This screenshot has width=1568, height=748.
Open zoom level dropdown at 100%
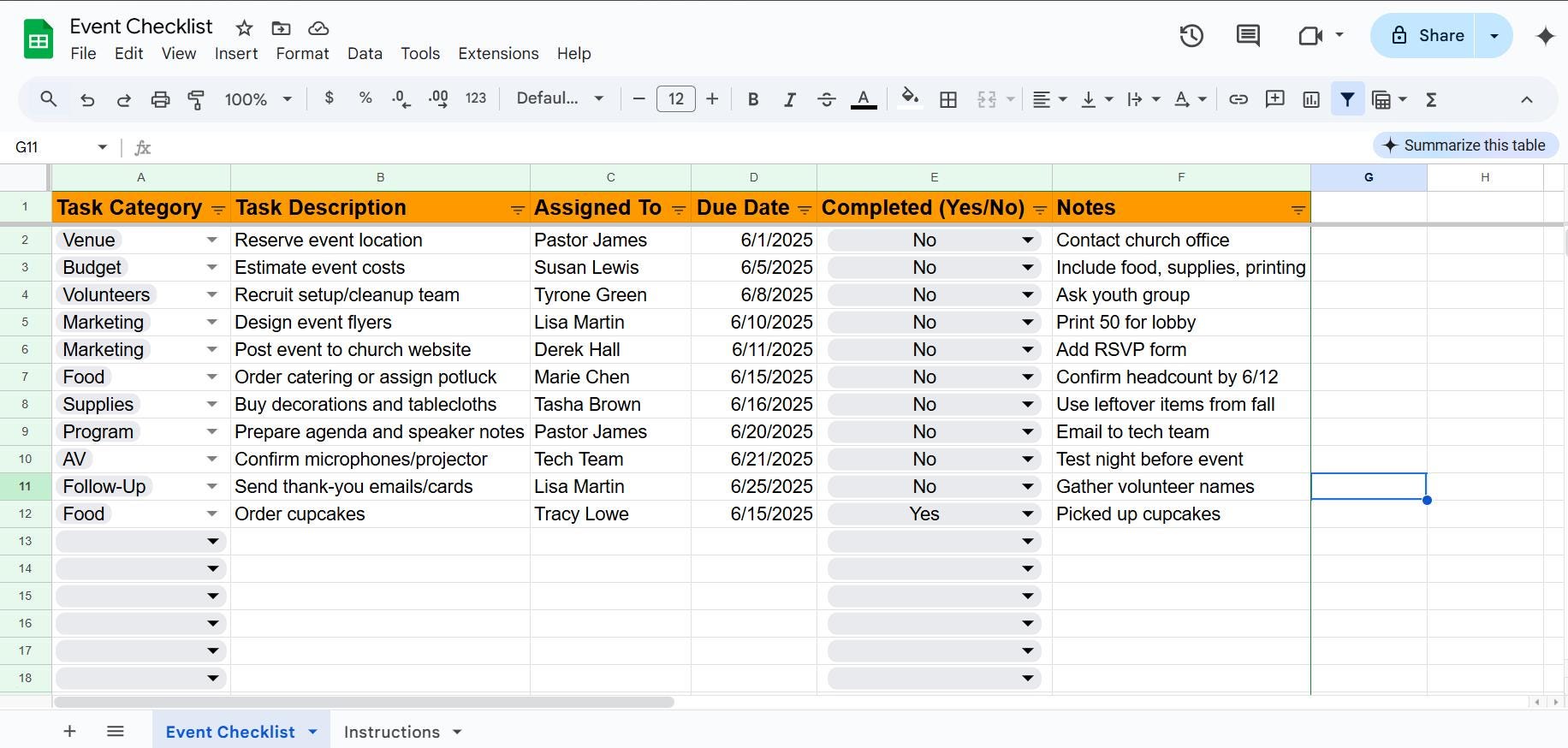[x=258, y=99]
